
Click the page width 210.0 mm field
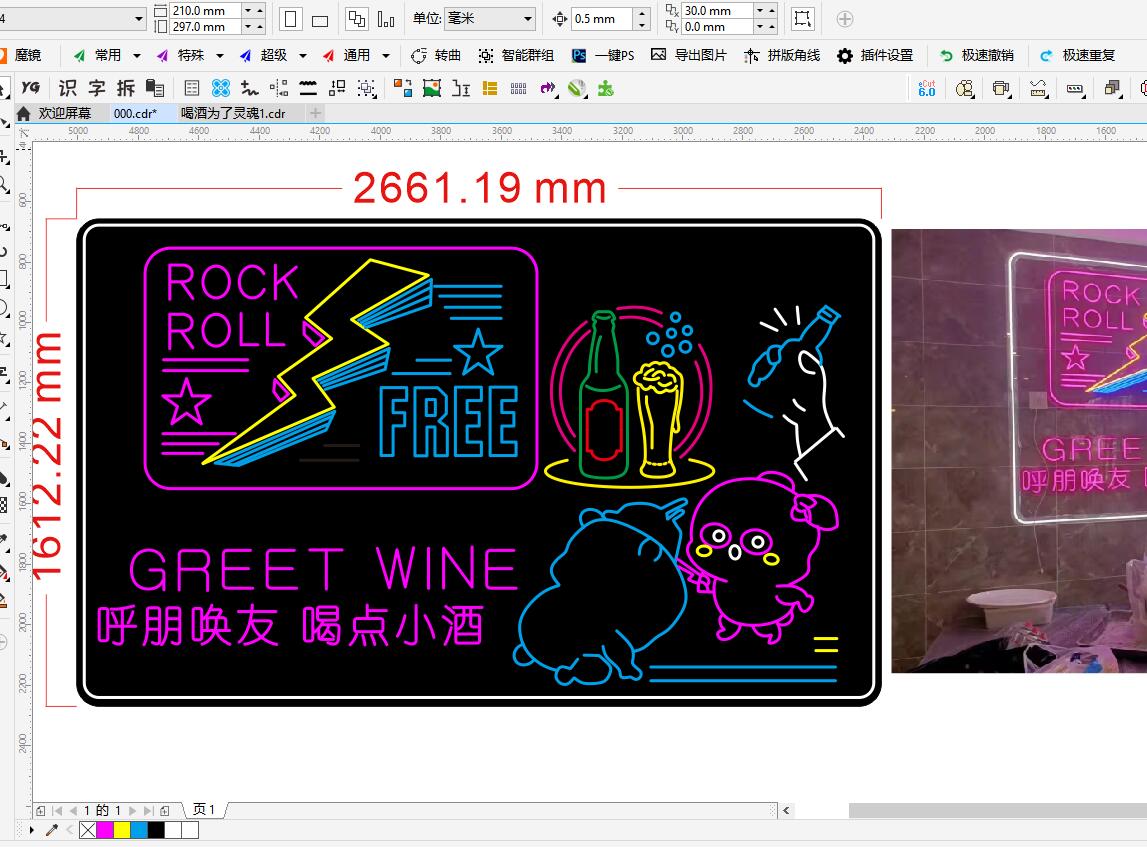coord(206,11)
